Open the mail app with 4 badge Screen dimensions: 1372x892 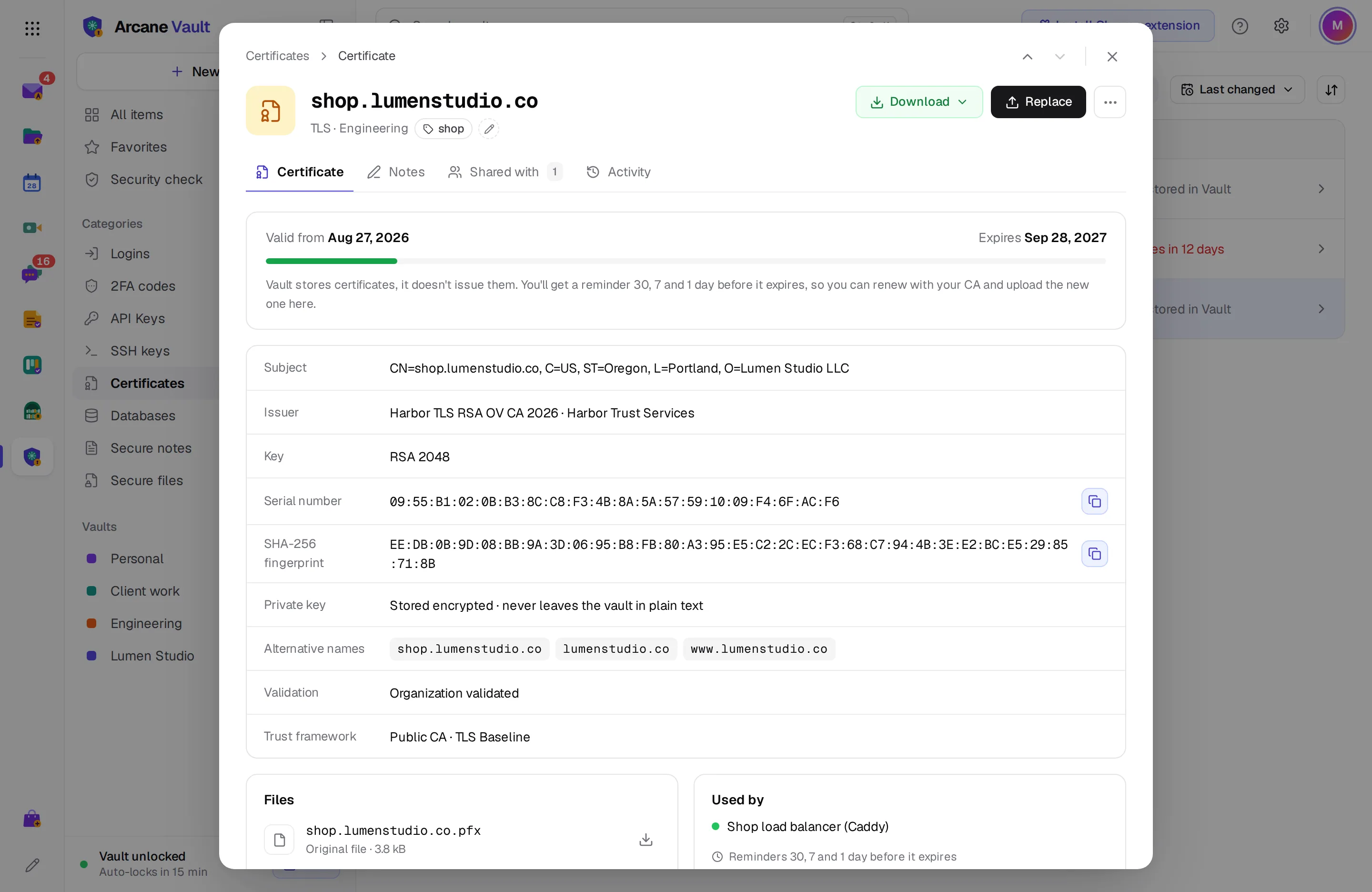[x=32, y=91]
